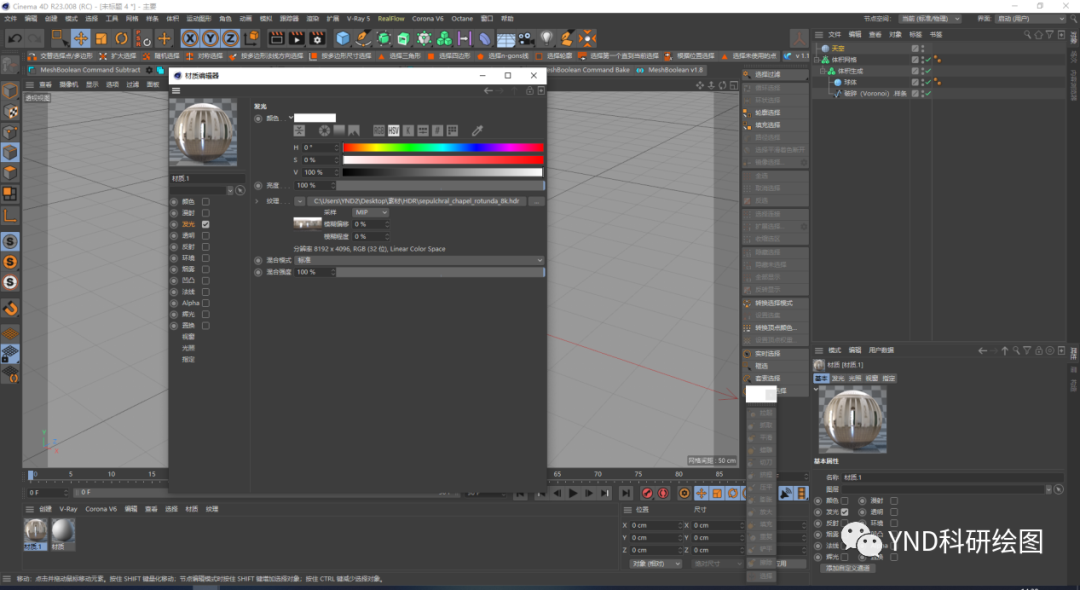Click the swatches grid icon in color picker

453,130
